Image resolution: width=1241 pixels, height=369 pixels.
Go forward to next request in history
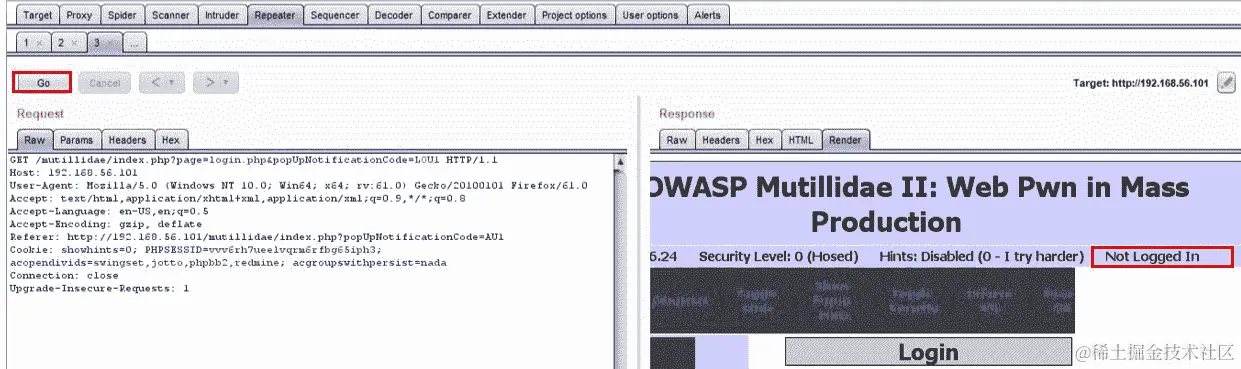tap(209, 83)
